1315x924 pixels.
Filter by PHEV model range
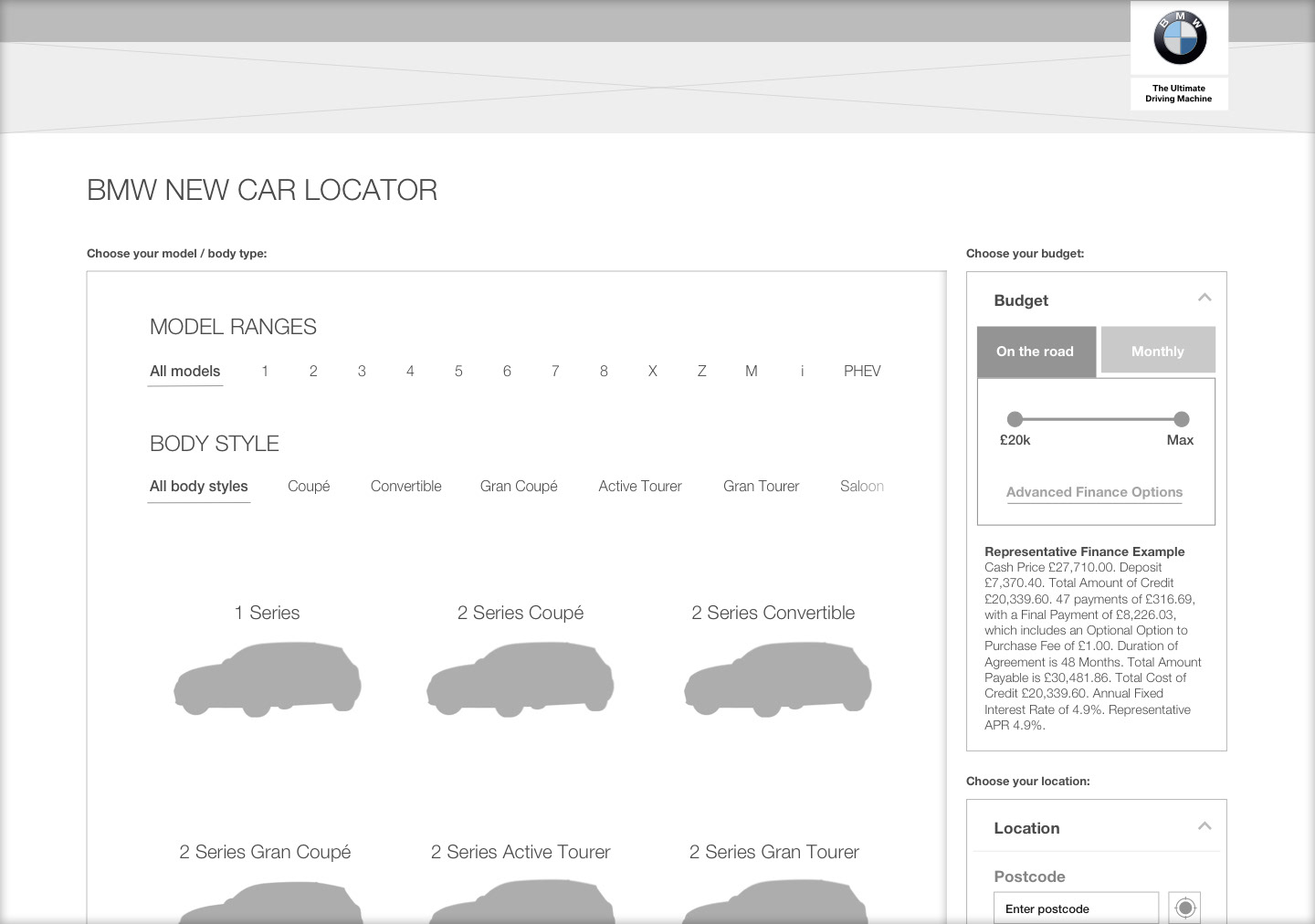coord(862,371)
